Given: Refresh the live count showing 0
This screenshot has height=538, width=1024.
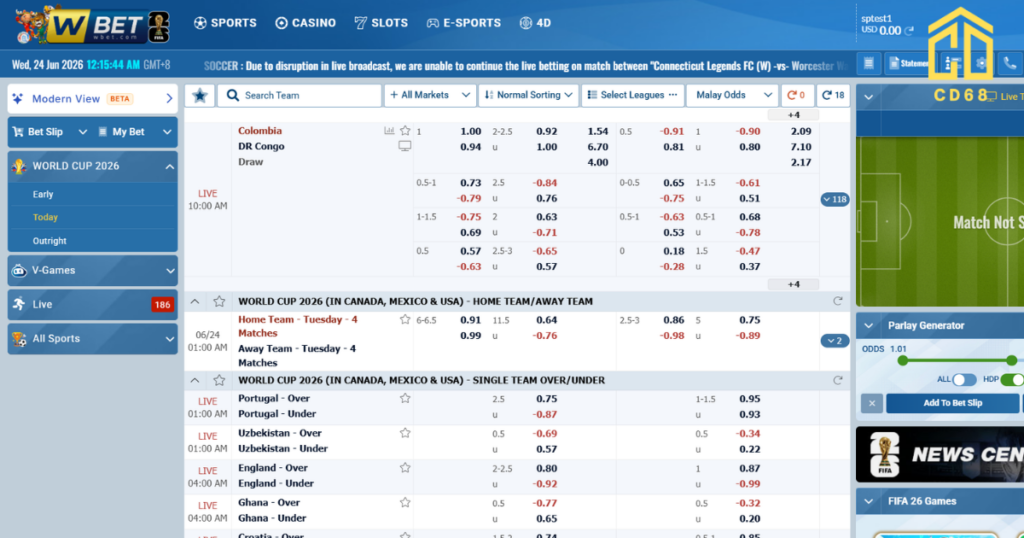Looking at the screenshot, I should (797, 95).
